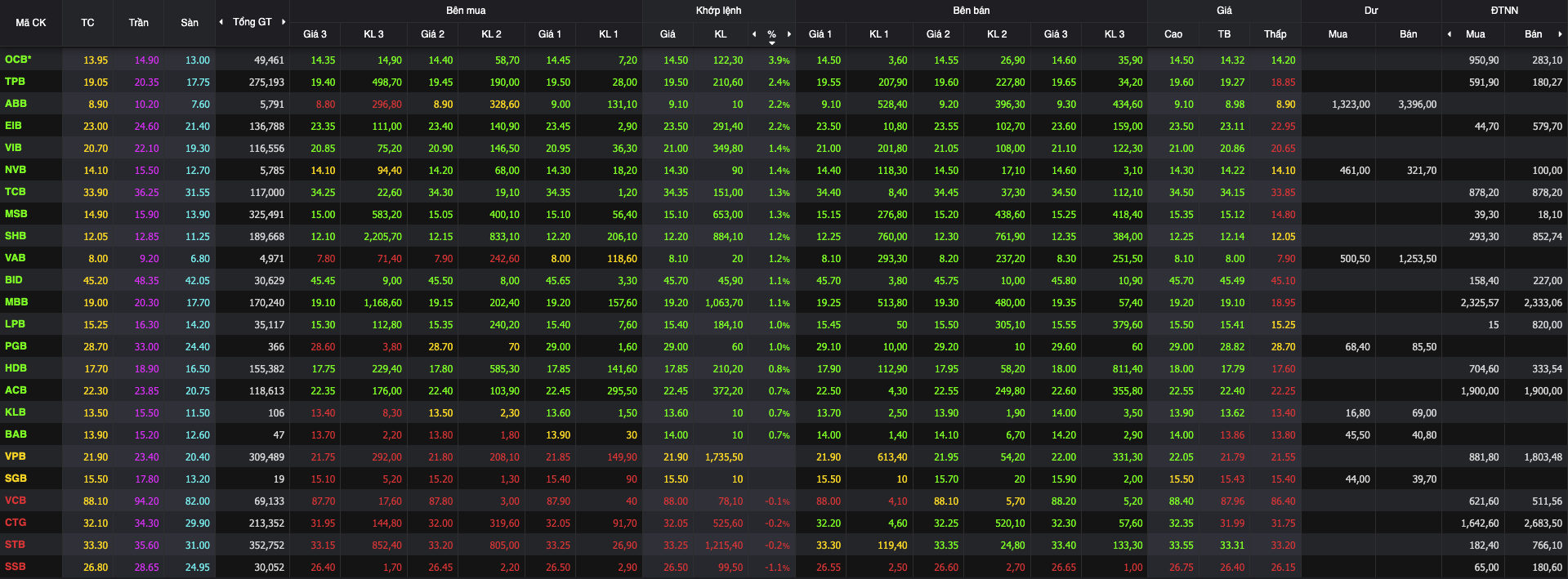The width and height of the screenshot is (1568, 579).
Task: Open the HDB ticker
Action: (16, 368)
